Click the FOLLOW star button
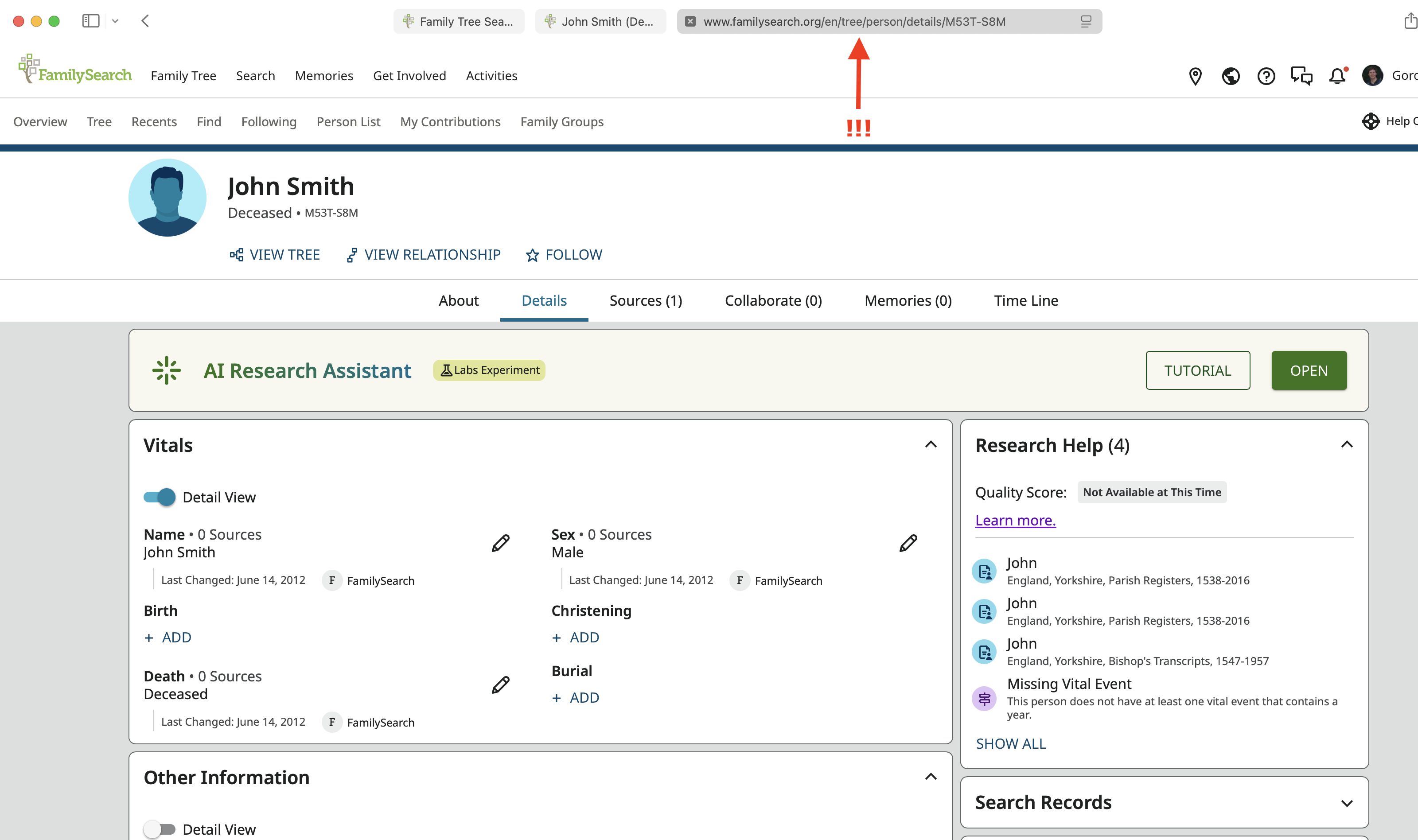 (x=564, y=255)
